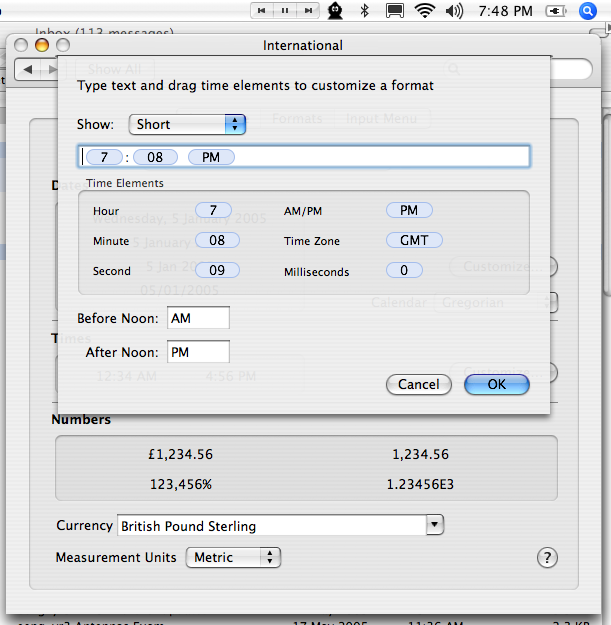Select the PM token in format field
611x625 pixels.
point(211,157)
